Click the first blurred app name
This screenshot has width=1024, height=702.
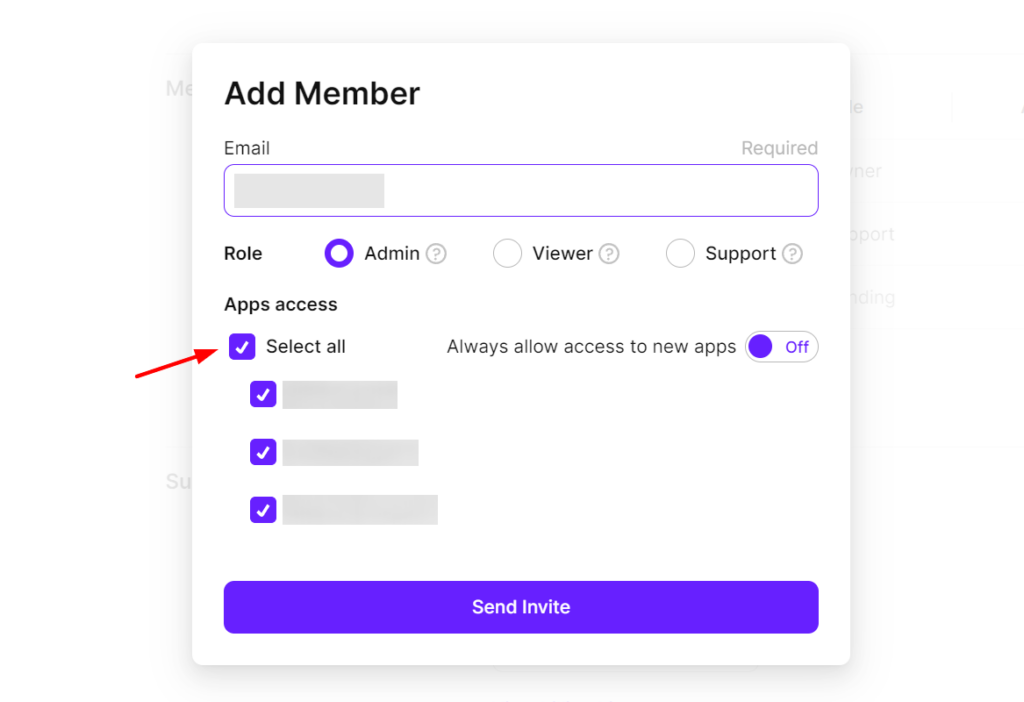[340, 395]
